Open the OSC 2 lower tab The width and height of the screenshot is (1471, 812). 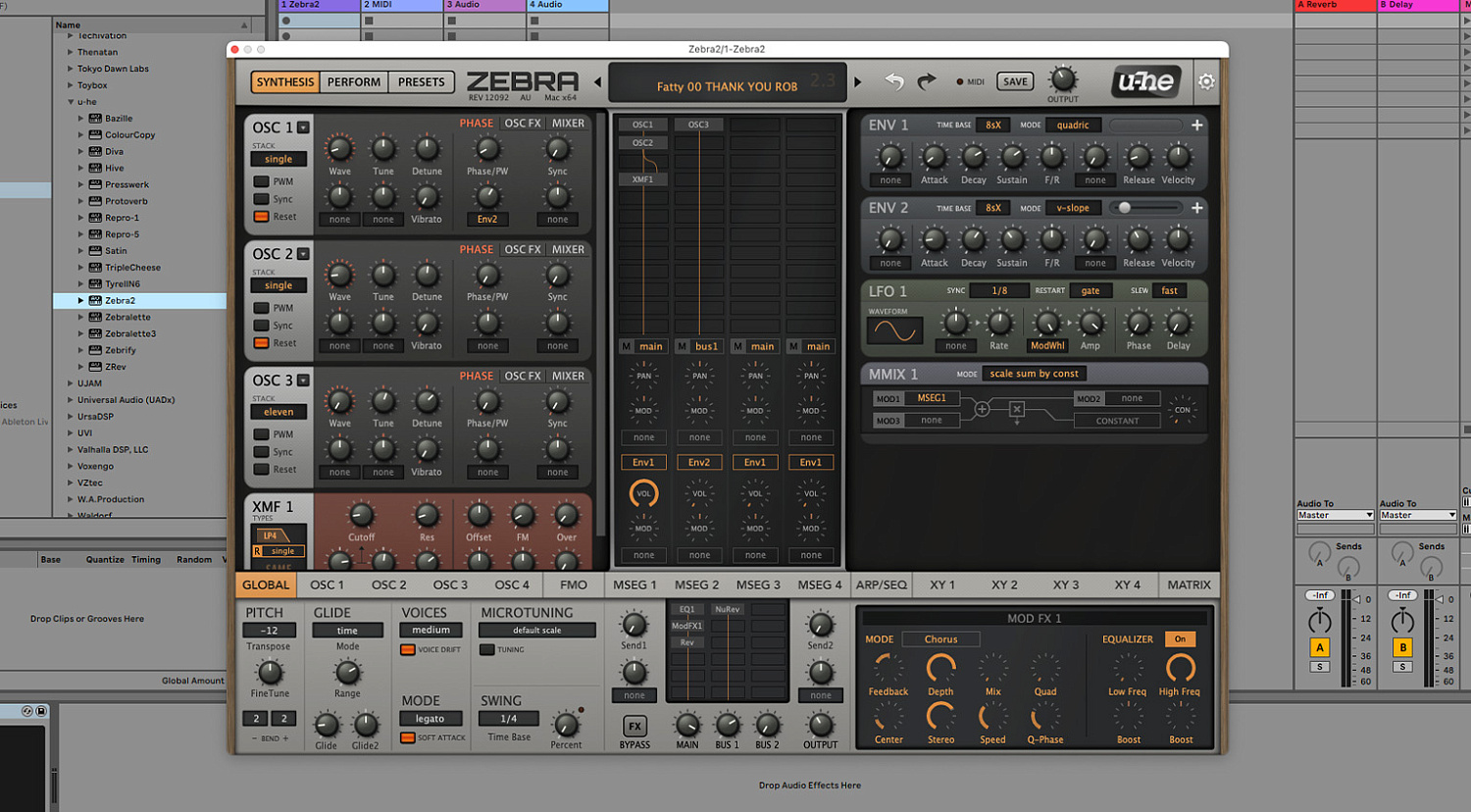click(389, 584)
